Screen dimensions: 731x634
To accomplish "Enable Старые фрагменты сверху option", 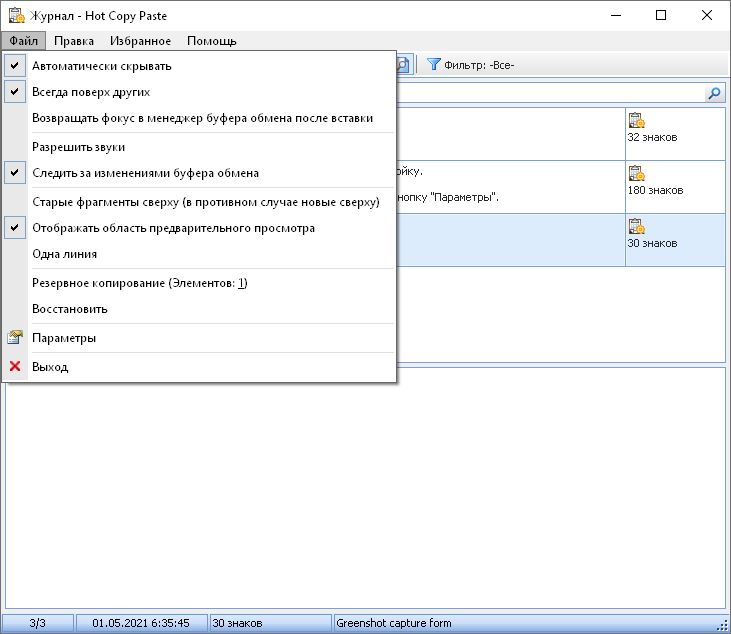I will point(199,202).
